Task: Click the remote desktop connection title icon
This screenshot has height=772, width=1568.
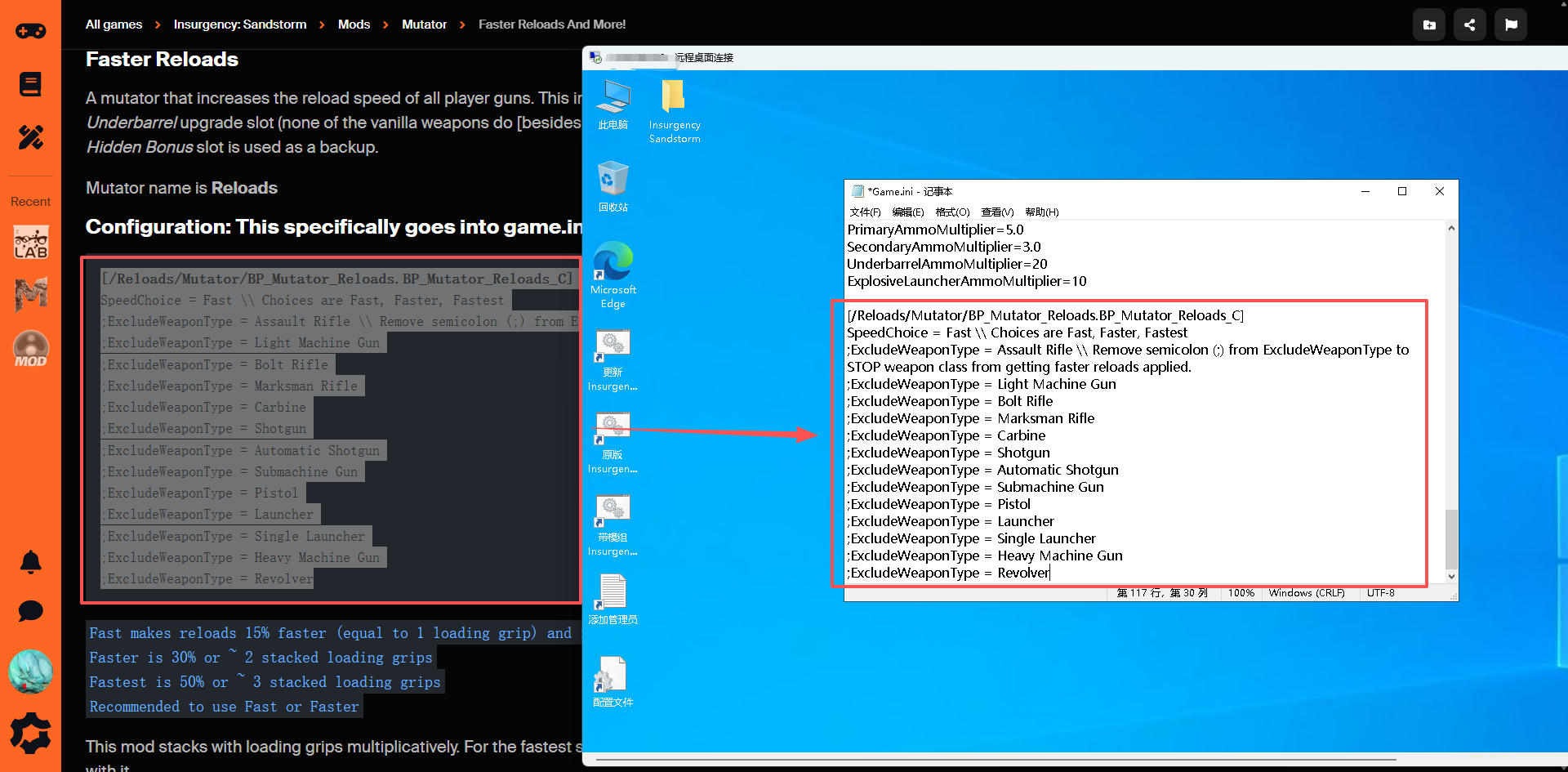Action: [x=596, y=58]
